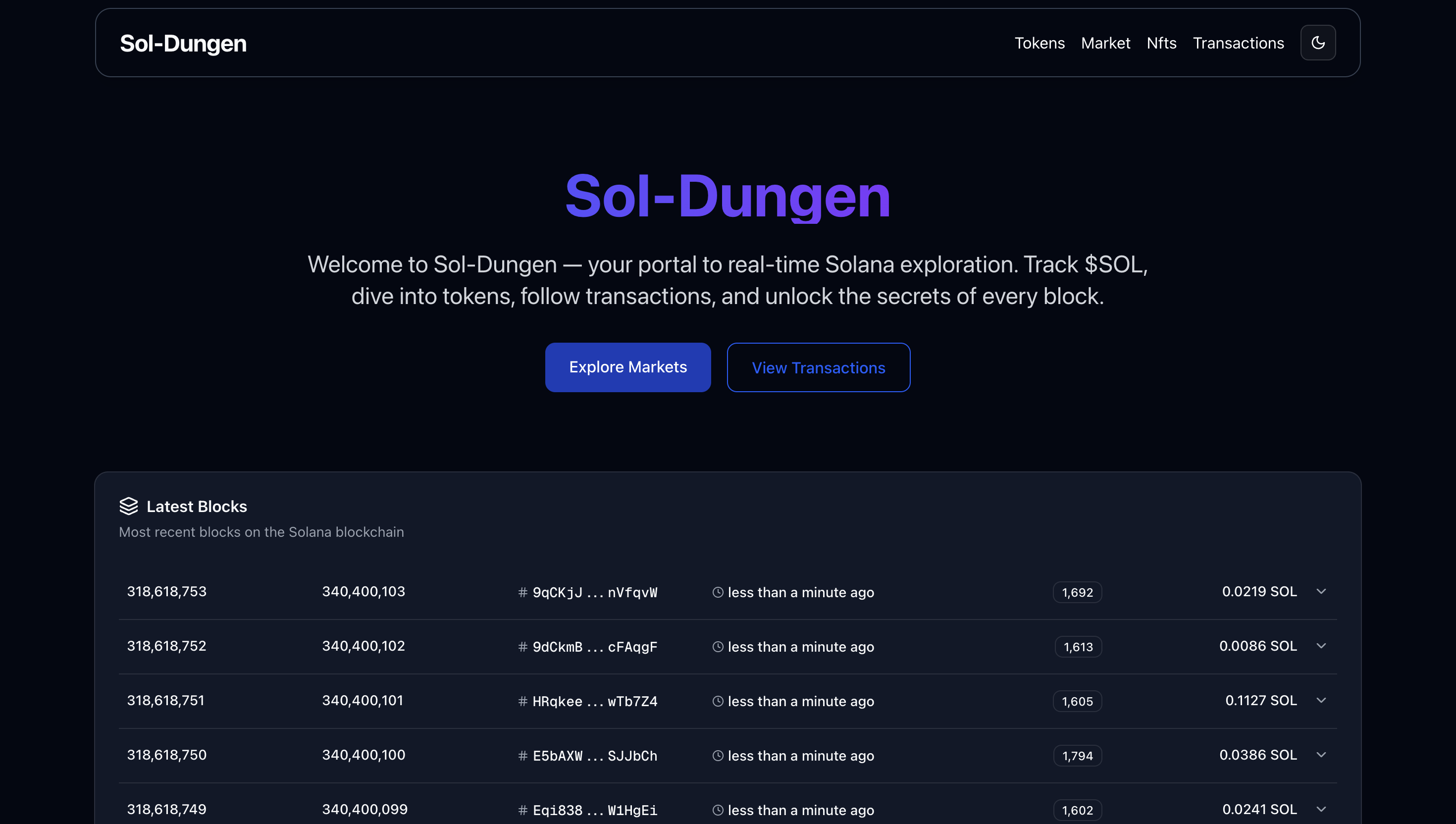Click hash icon beside 9qCKjJ...nVfqvW
The width and height of the screenshot is (1456, 824).
click(x=522, y=593)
